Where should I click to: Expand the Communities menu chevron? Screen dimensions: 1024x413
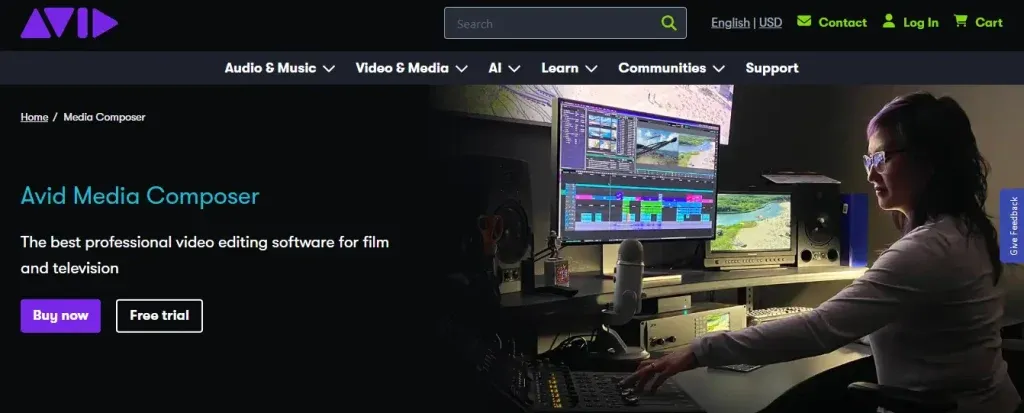(718, 69)
